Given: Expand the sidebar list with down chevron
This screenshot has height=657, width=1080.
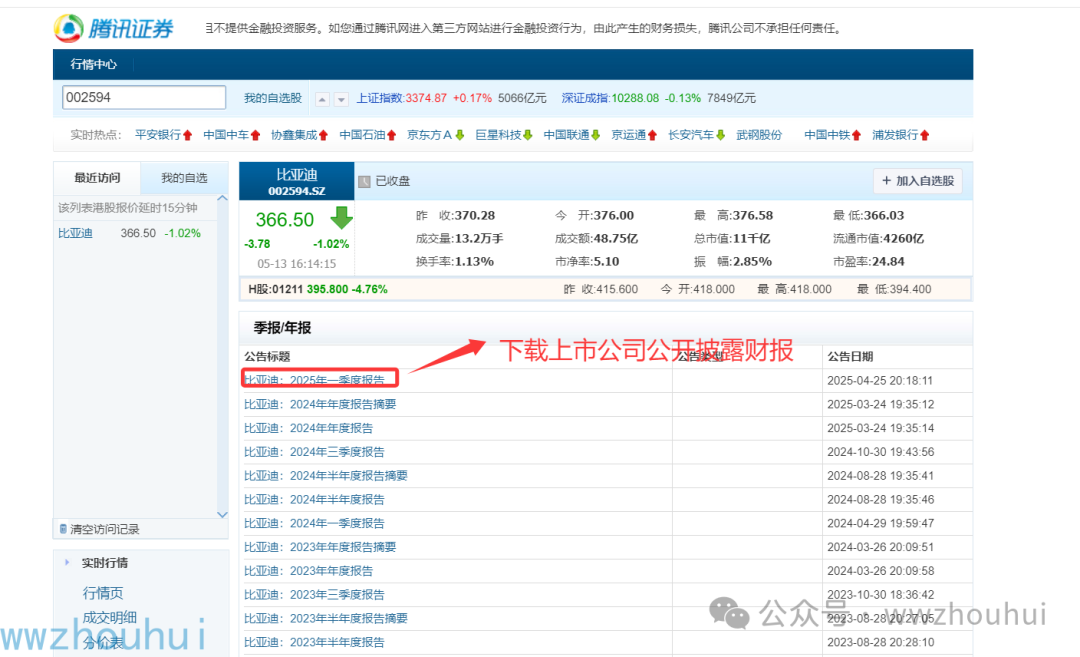Looking at the screenshot, I should [222, 514].
